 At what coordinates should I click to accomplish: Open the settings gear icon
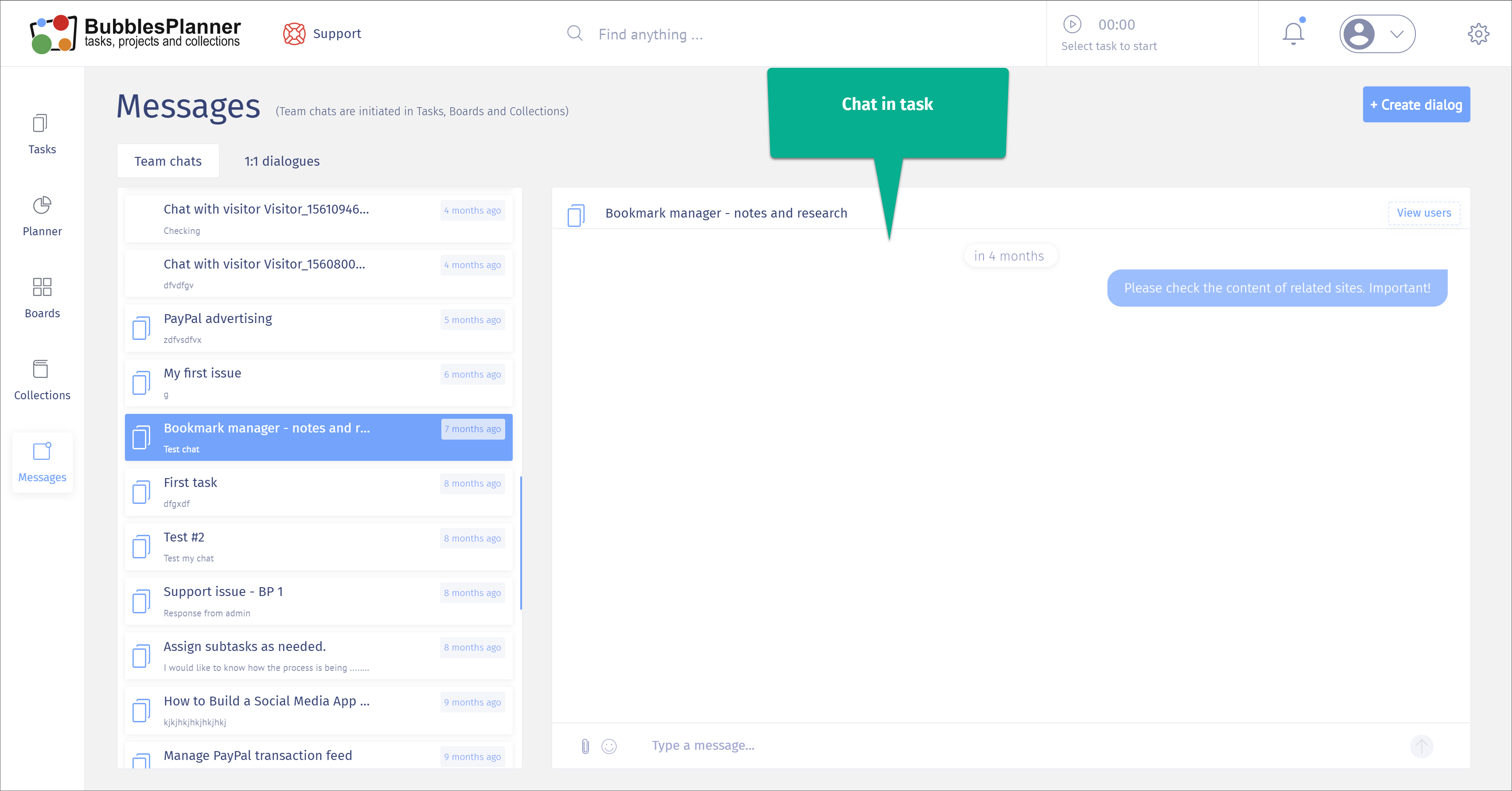pos(1478,33)
